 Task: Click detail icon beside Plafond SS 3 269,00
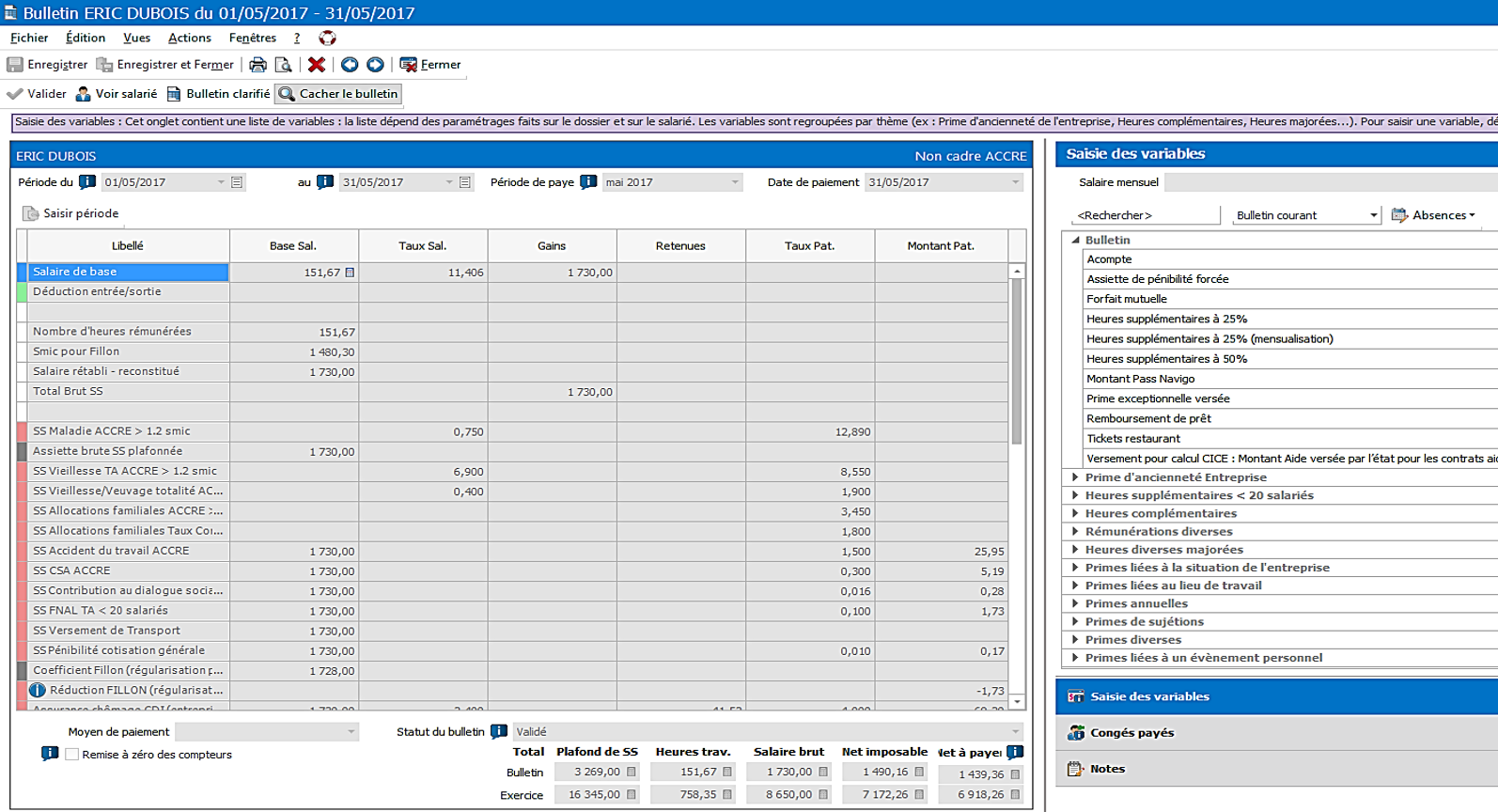click(x=632, y=772)
